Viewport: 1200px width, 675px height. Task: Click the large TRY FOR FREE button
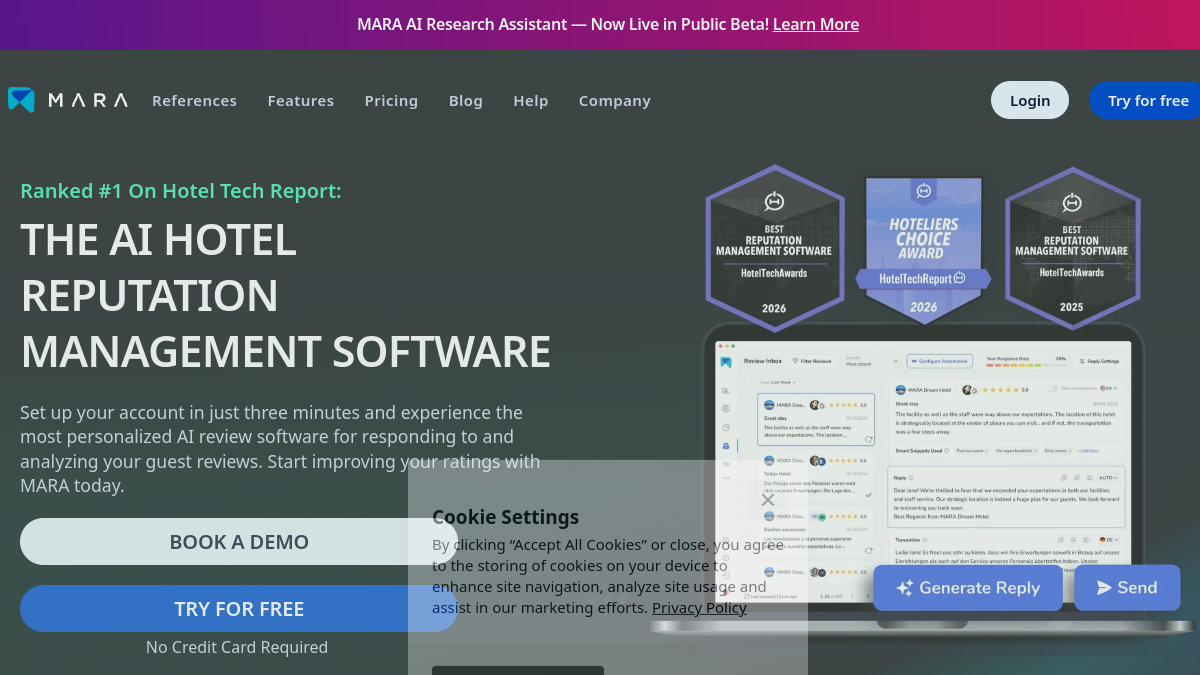239,609
